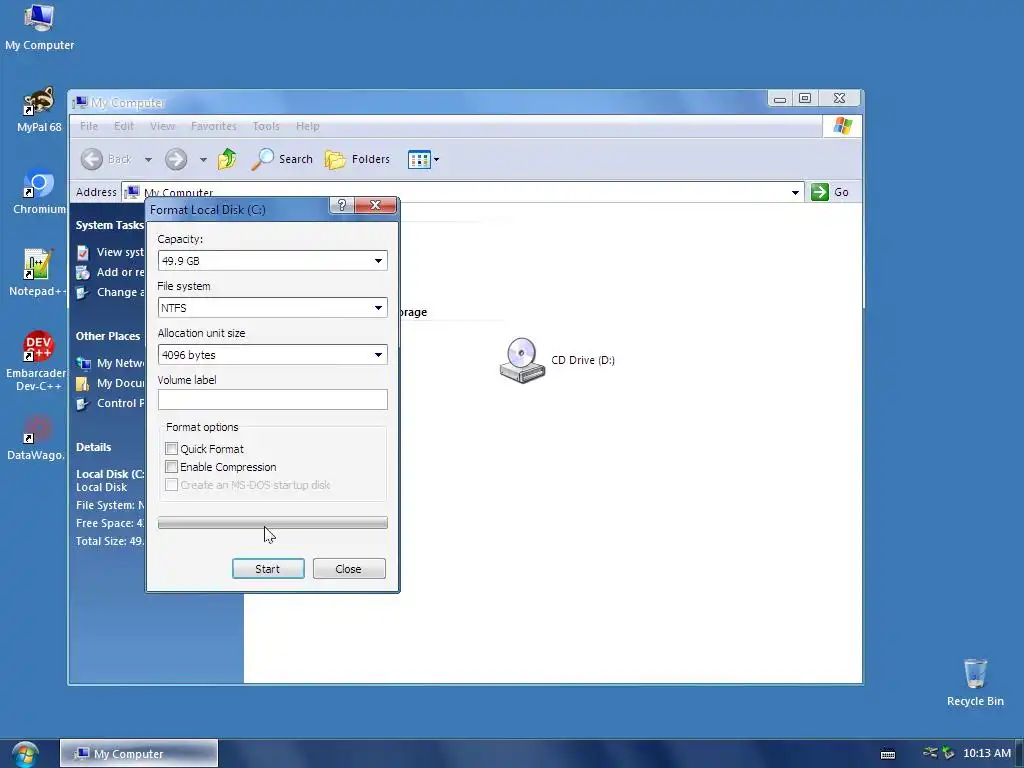Close the Format Local Disk dialog

pos(376,205)
